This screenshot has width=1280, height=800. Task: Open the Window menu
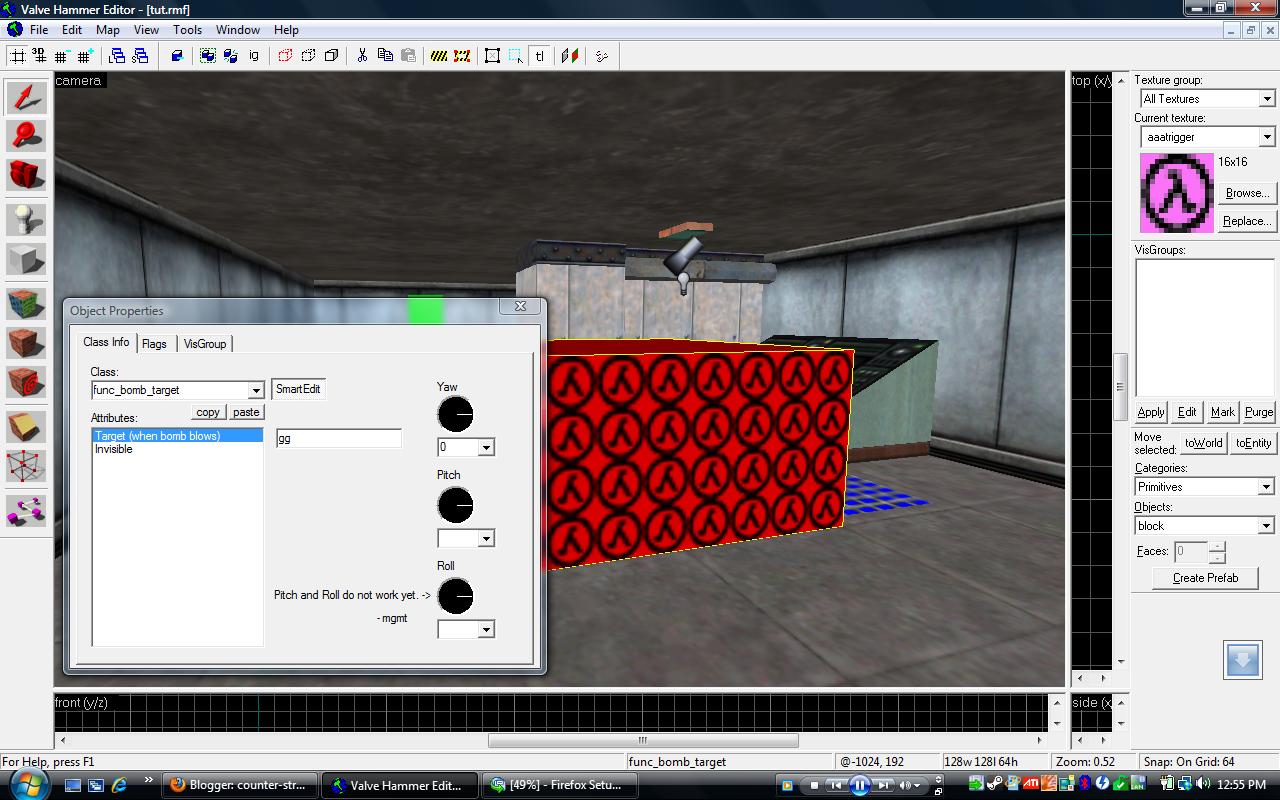click(x=238, y=30)
